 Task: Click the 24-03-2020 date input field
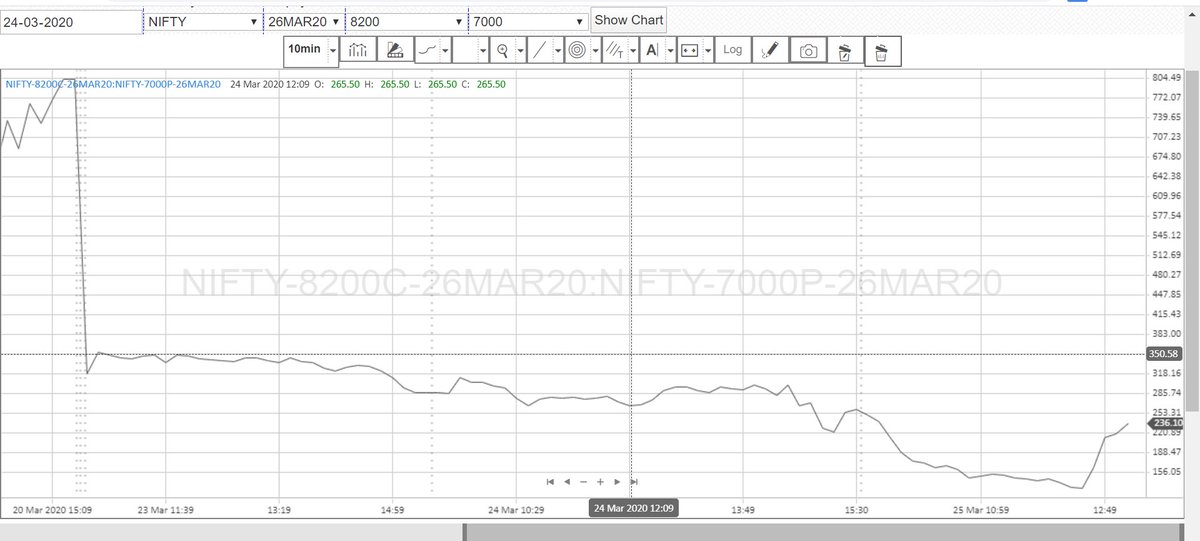click(x=71, y=20)
